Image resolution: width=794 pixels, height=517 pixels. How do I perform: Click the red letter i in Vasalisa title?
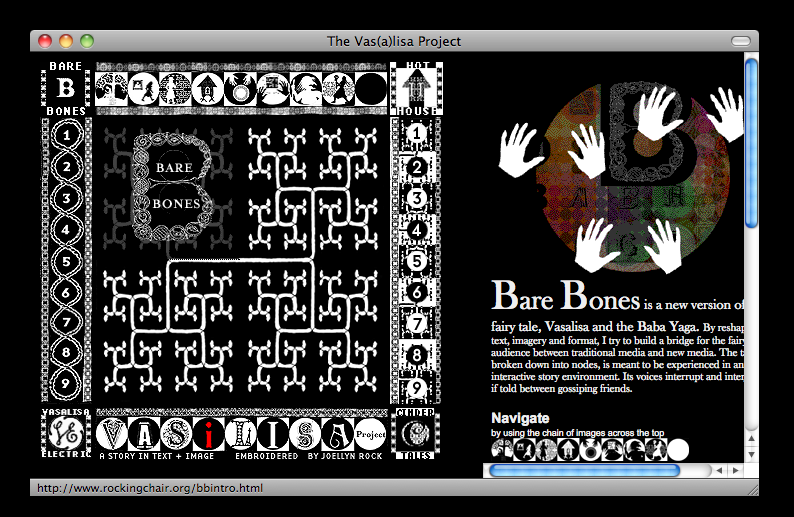(x=207, y=434)
